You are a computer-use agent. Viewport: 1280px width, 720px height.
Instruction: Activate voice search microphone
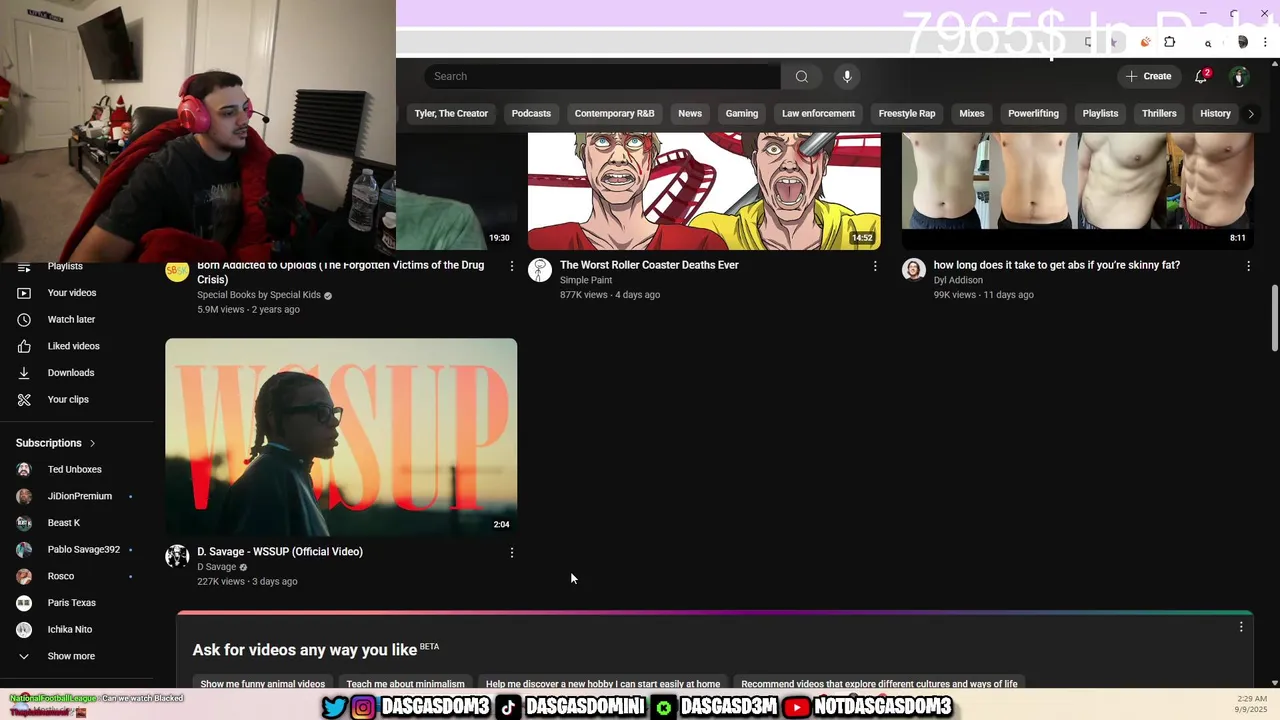[x=847, y=76]
